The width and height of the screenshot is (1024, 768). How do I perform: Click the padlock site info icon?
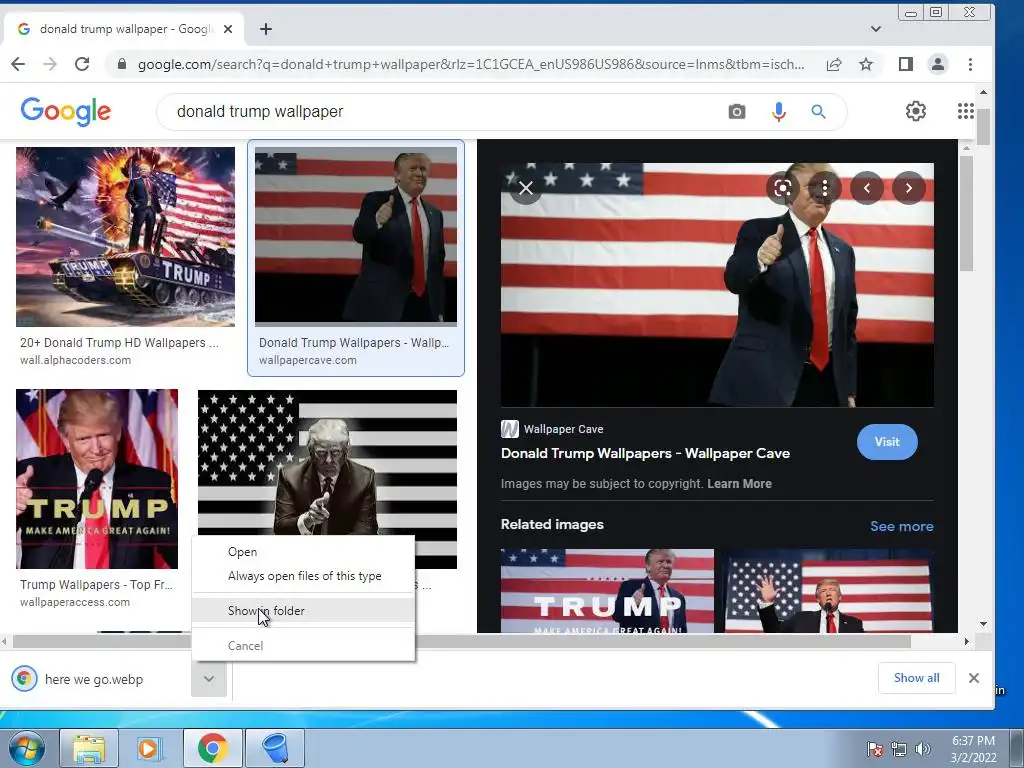[121, 64]
